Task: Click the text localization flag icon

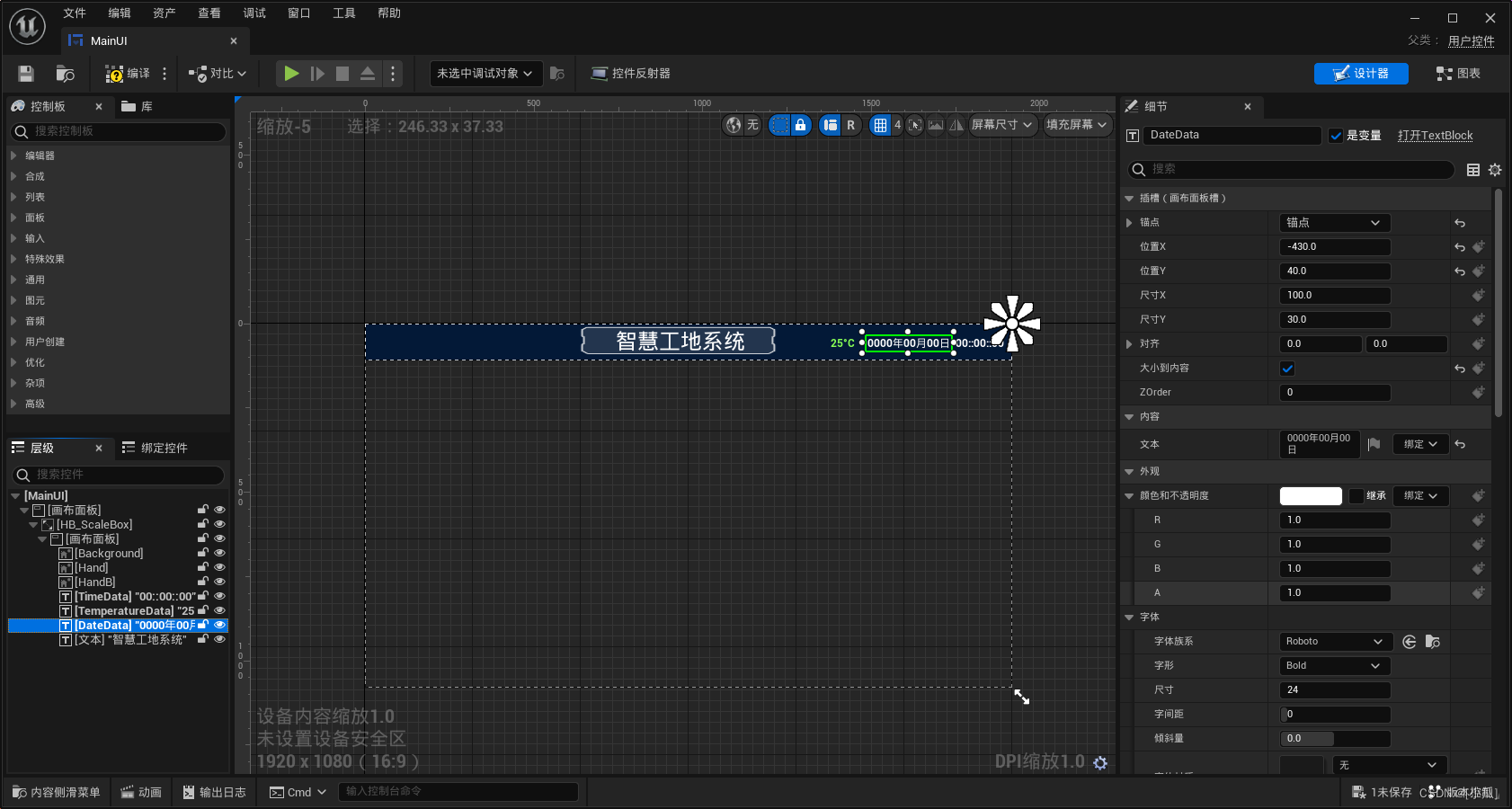Action: click(x=1374, y=444)
